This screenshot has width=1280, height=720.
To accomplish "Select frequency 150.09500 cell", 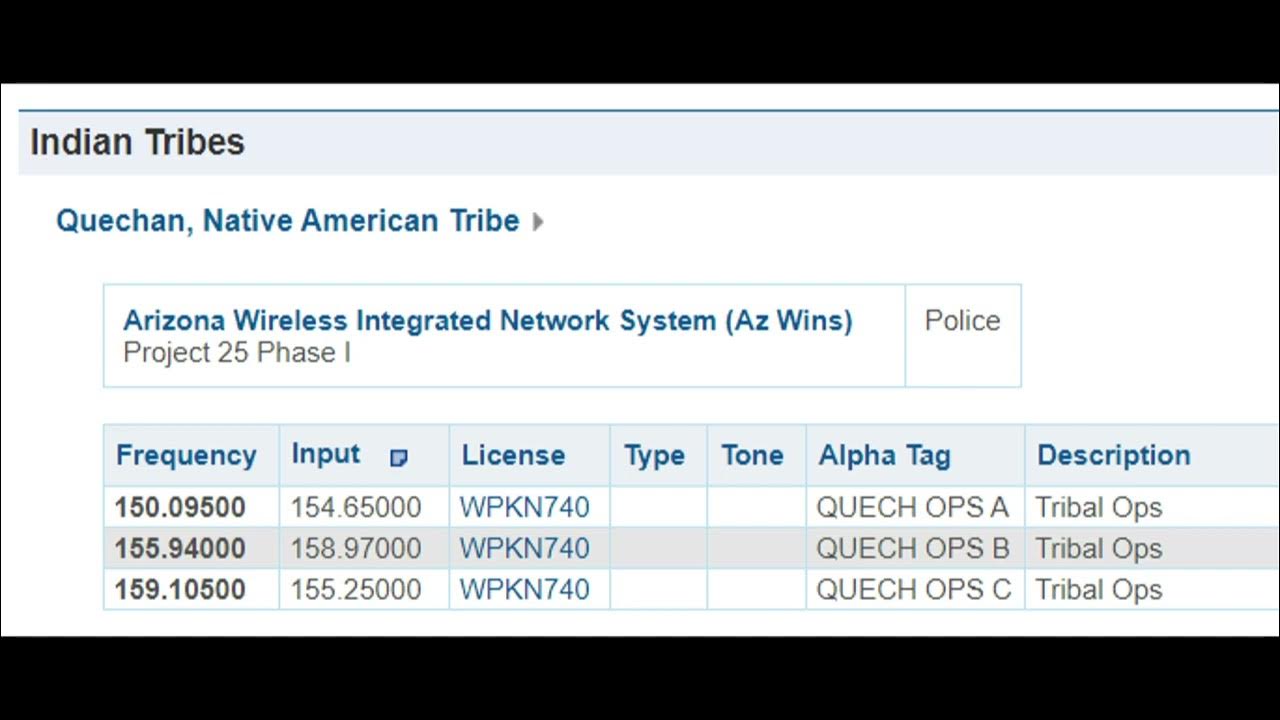I will [180, 507].
